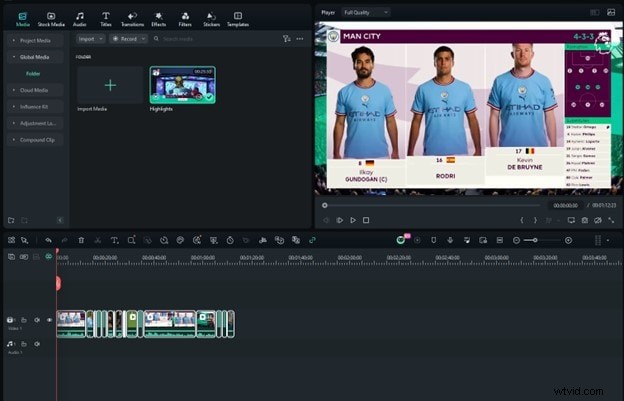Open the Titles tab
This screenshot has height=401, width=624.
[106, 18]
